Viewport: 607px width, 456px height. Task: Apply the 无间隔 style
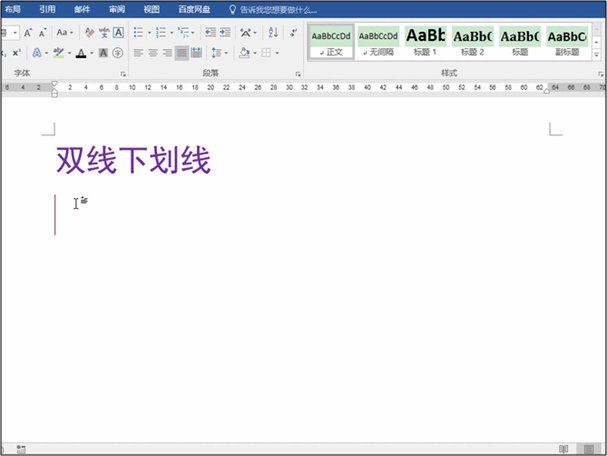(378, 42)
